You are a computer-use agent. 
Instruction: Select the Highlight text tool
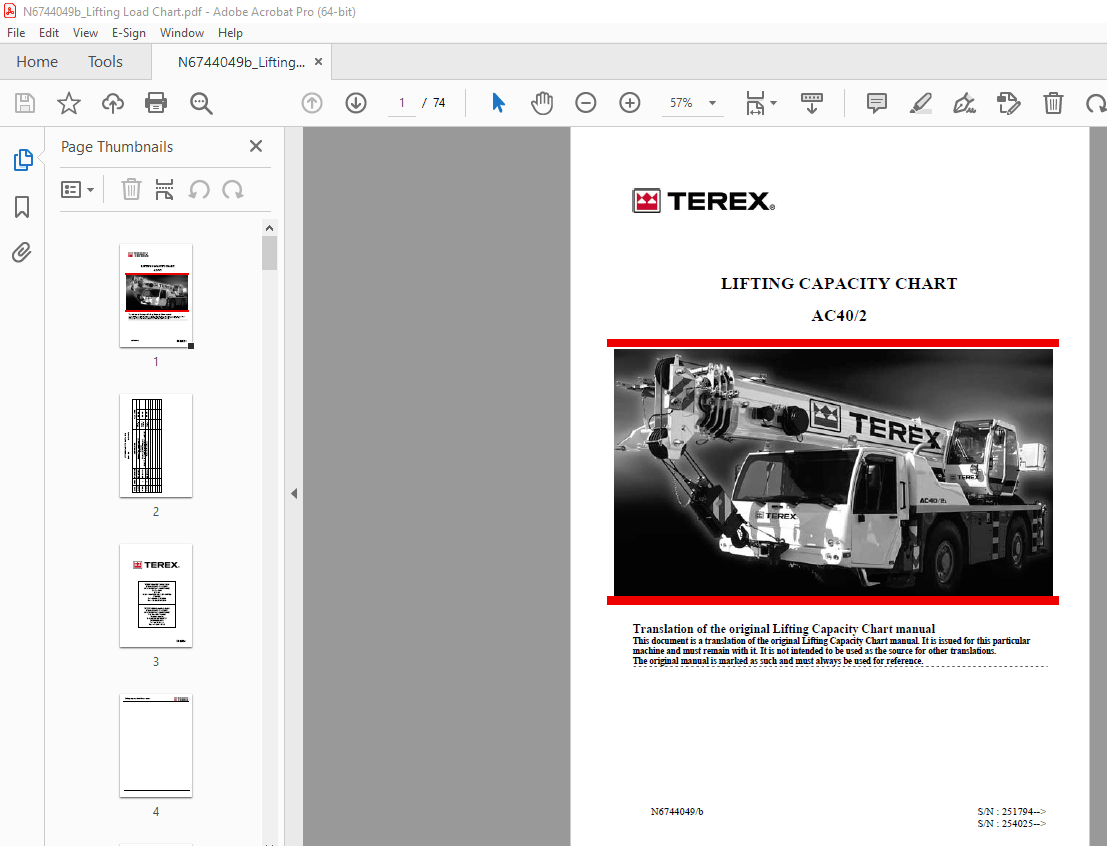[x=920, y=103]
